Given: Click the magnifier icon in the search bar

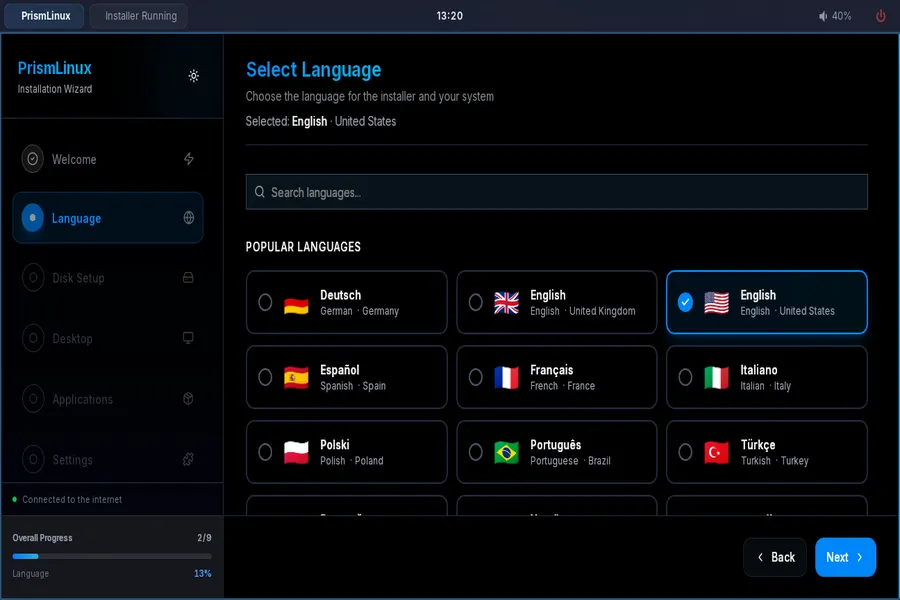Looking at the screenshot, I should coord(260,192).
